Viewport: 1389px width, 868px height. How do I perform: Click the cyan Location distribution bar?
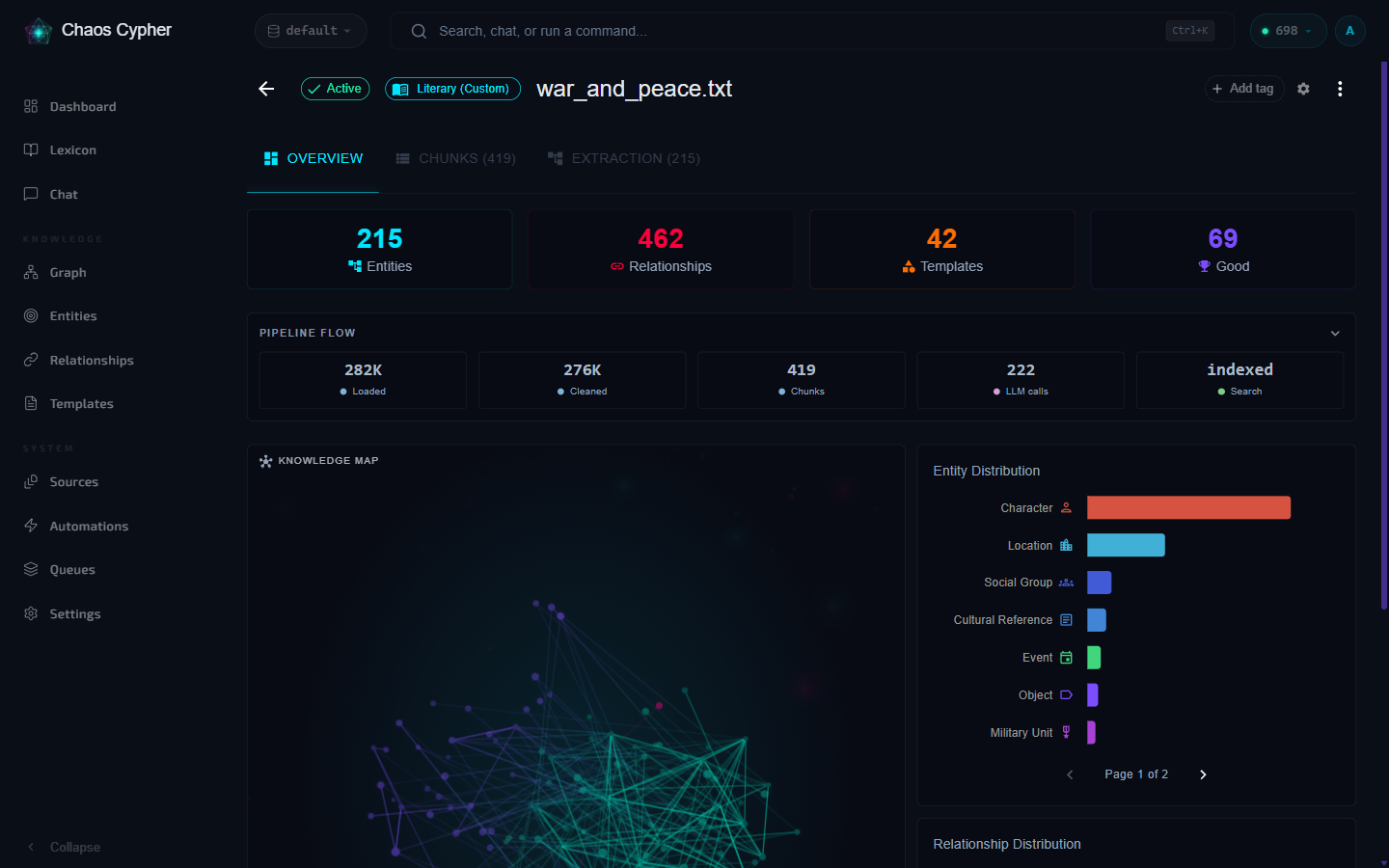click(1126, 545)
